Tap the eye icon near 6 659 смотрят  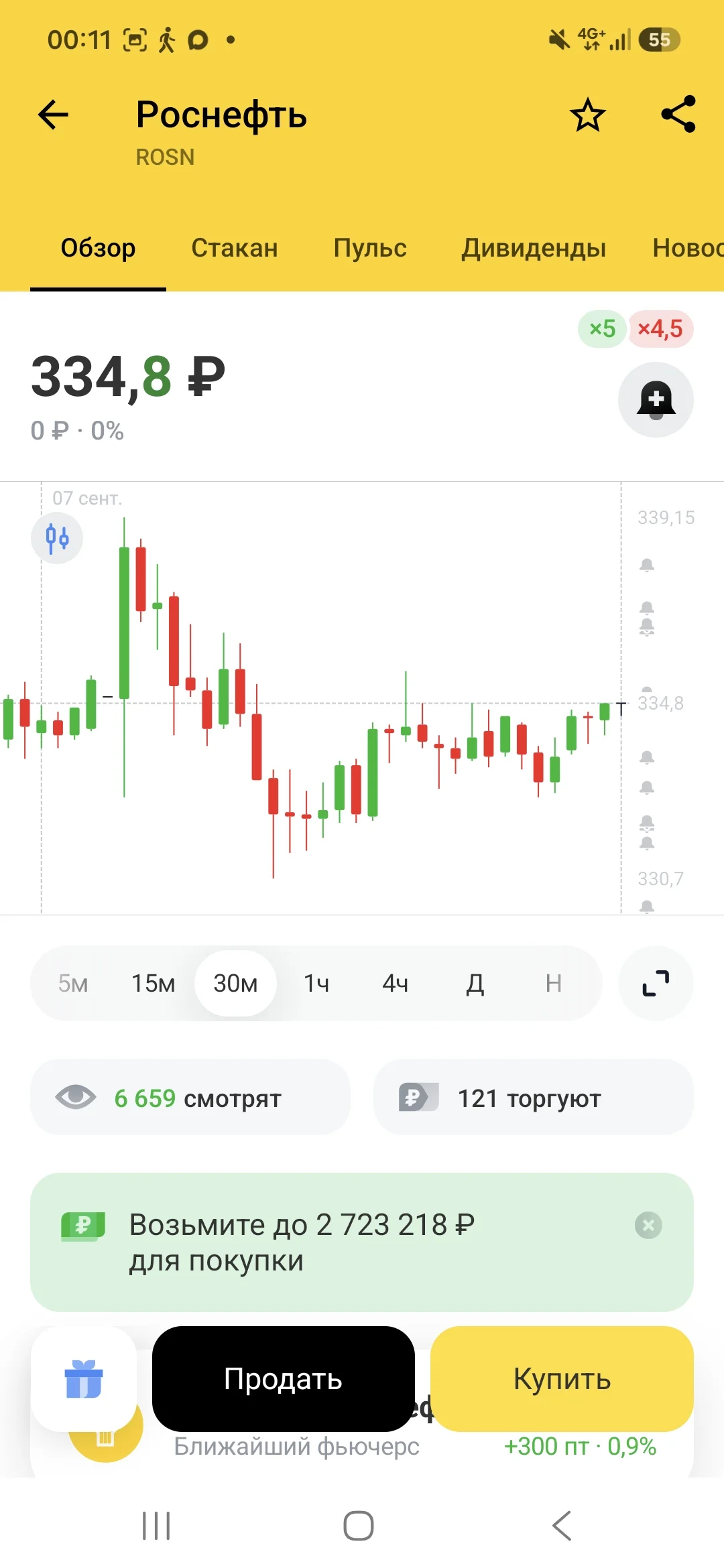(x=75, y=1097)
